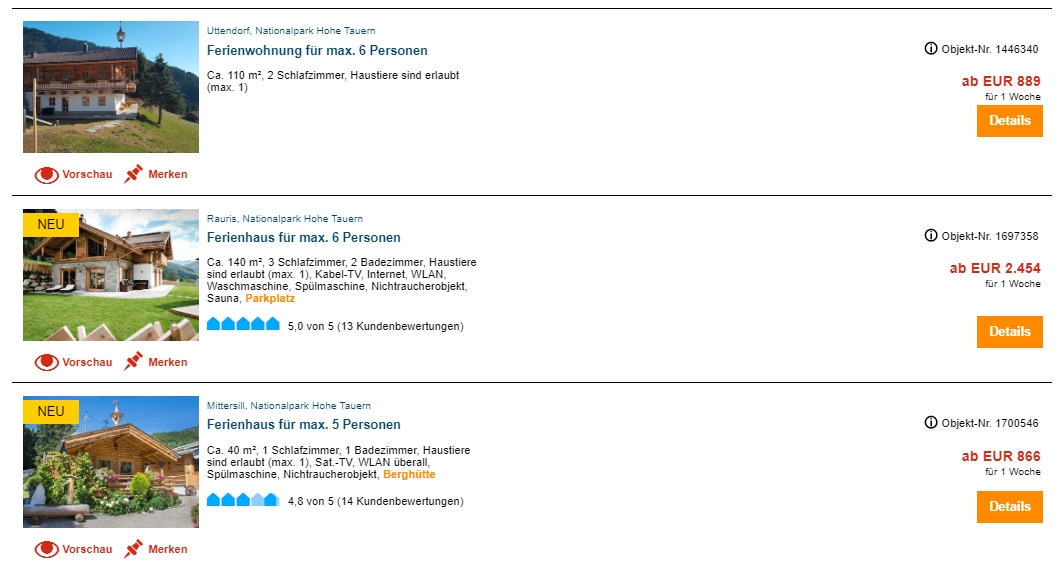Select the Mittersill log cabin photo thumbnail
Viewport: 1059px width, 563px height.
(111, 462)
